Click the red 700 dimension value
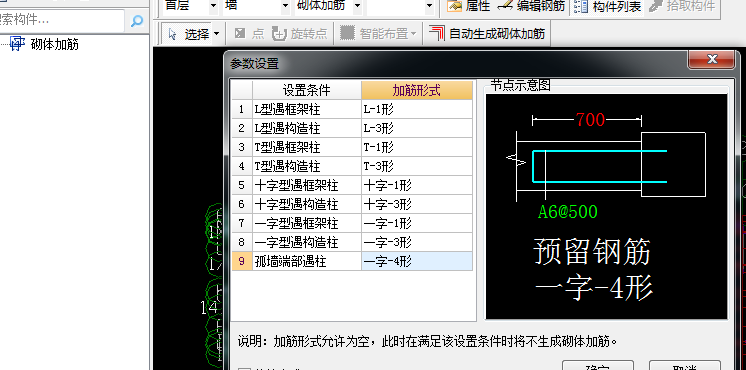 pos(590,120)
